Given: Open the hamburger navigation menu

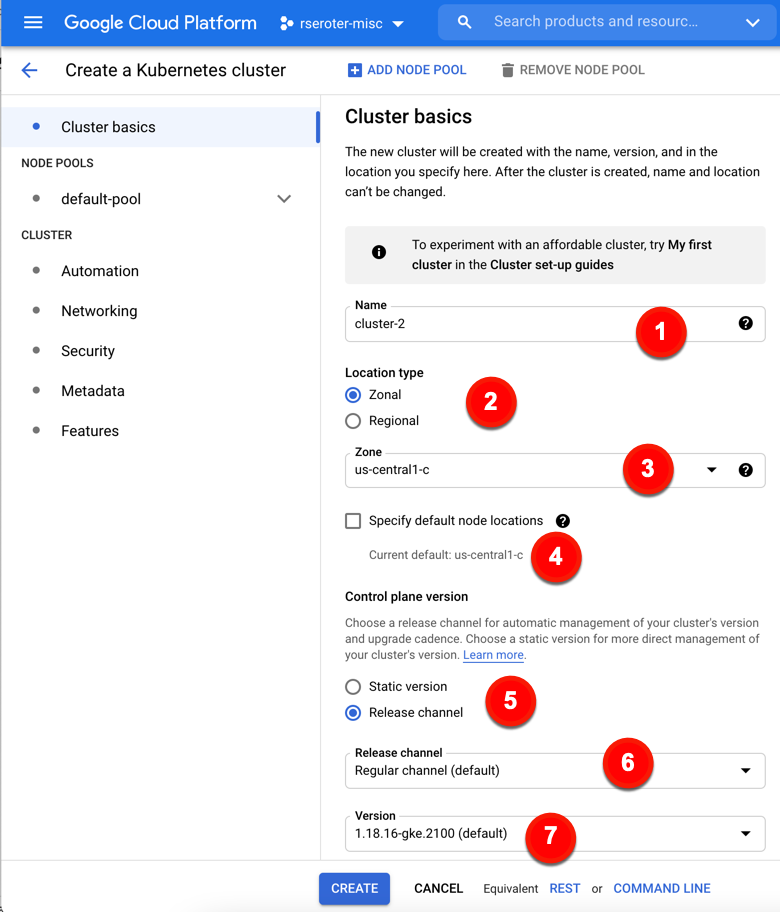Looking at the screenshot, I should [x=33, y=22].
